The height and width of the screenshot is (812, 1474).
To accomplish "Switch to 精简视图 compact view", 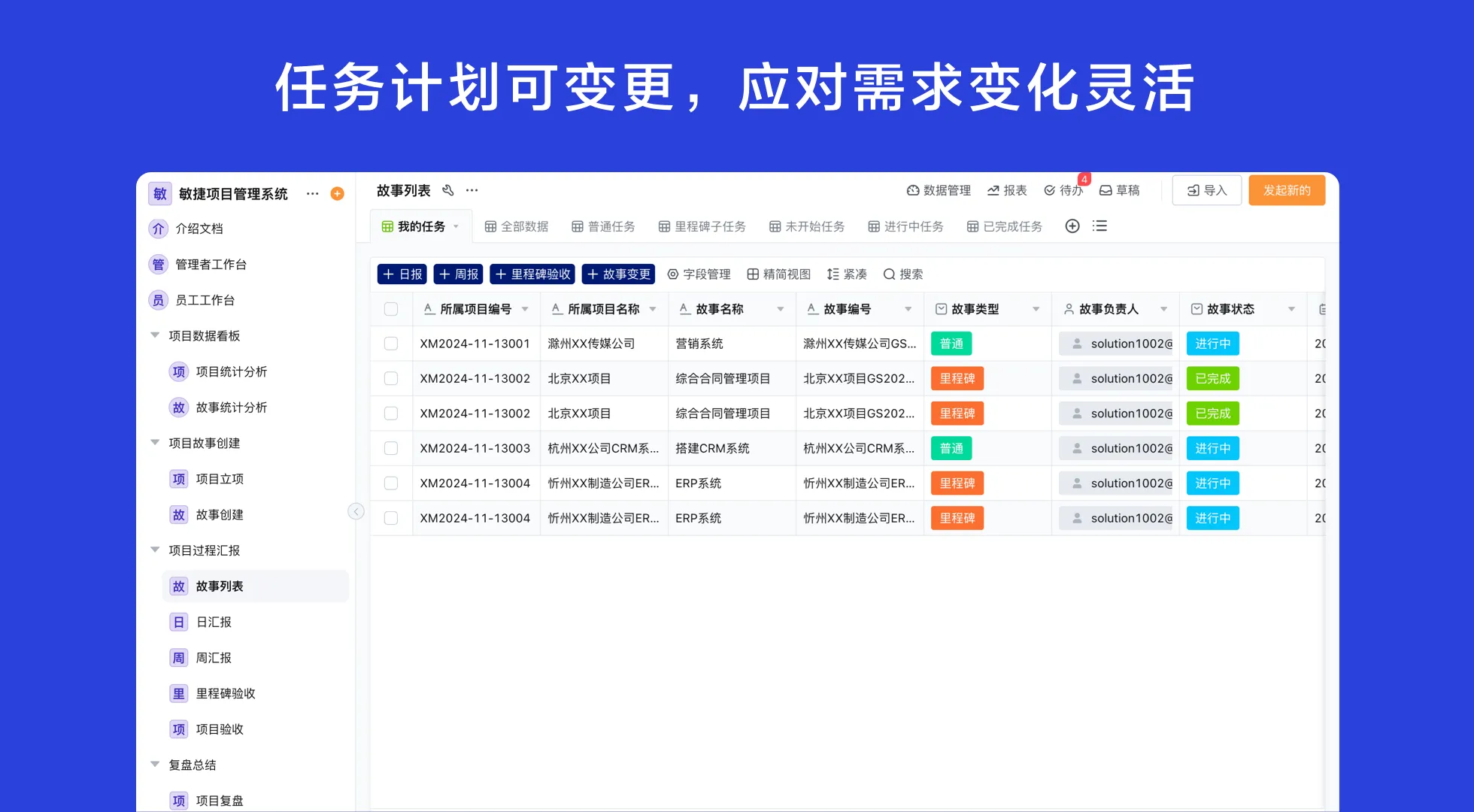I will point(778,274).
